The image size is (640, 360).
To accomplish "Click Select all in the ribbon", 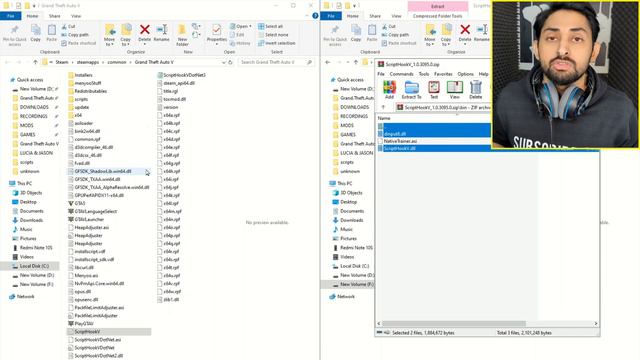I will tap(270, 27).
